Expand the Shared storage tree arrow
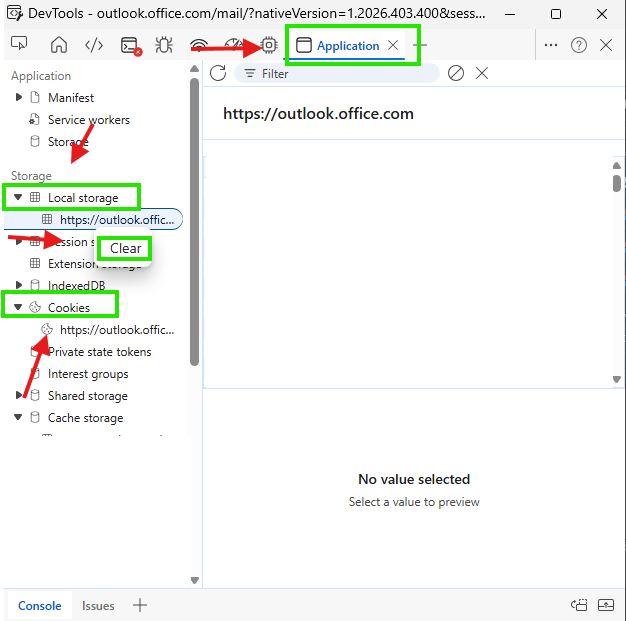Screen dimensions: 626x621 pyautogui.click(x=18, y=395)
